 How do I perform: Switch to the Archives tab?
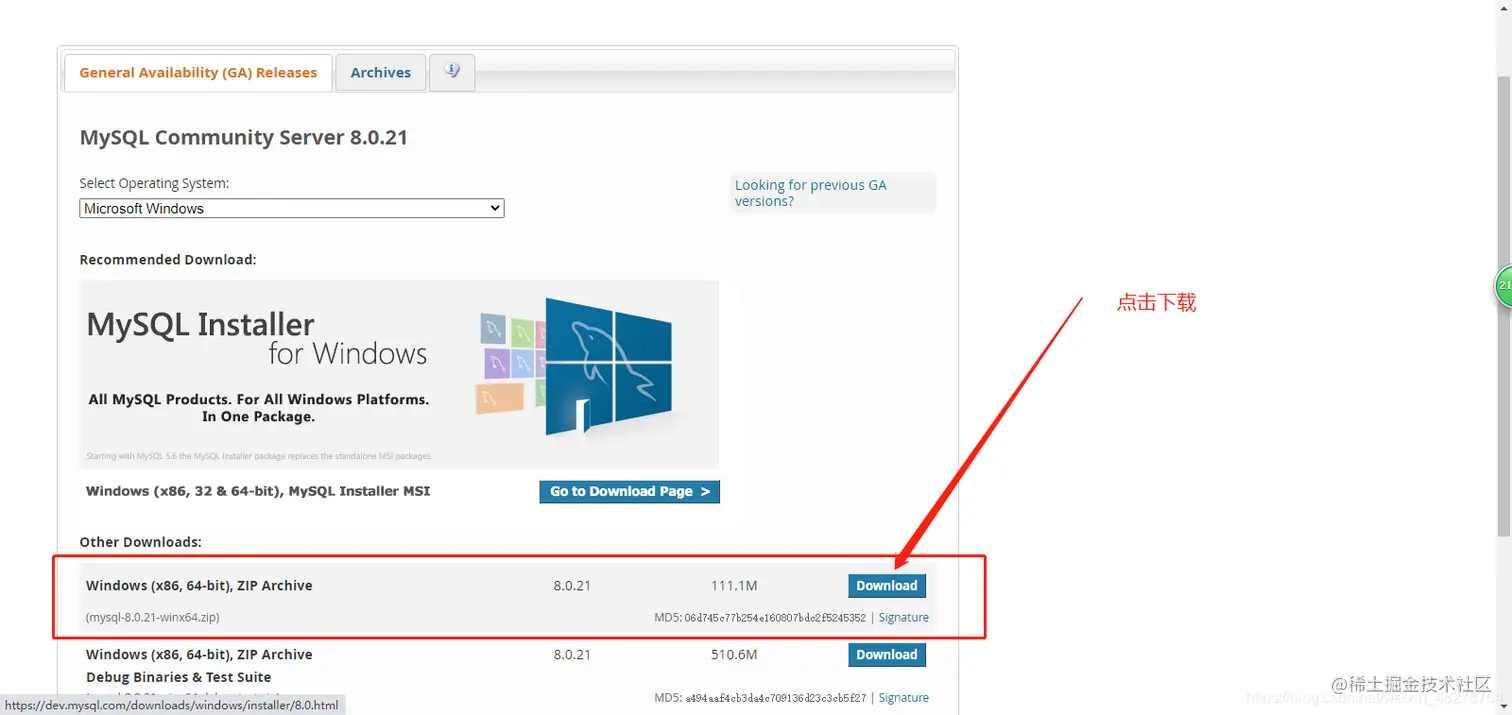[x=380, y=73]
